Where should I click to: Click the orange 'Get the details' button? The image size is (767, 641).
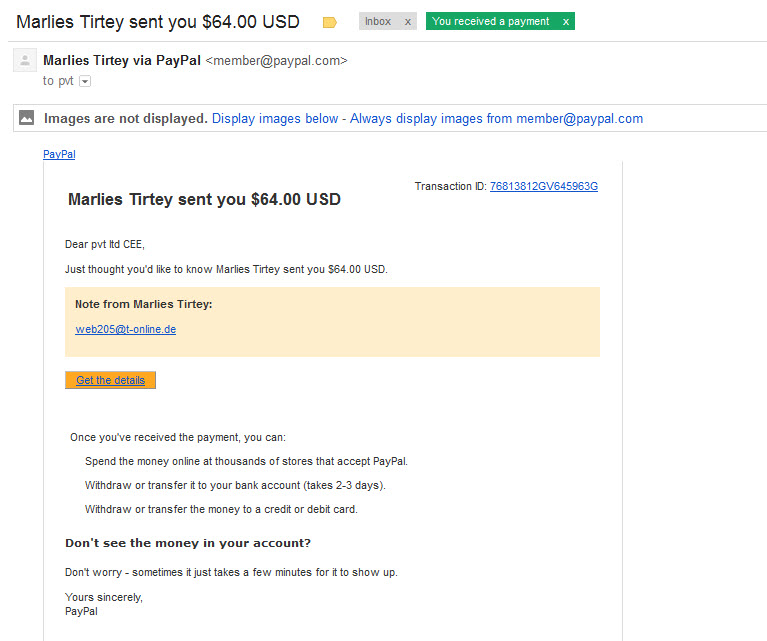tap(111, 380)
